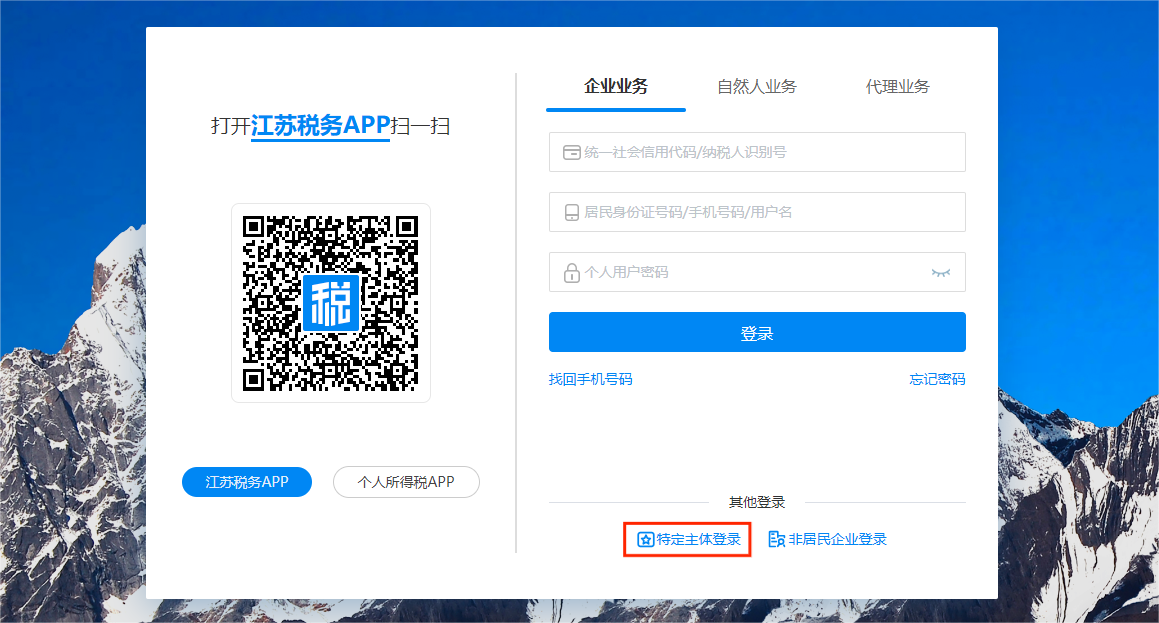Choose the 个人所得税APP button
This screenshot has width=1159, height=623.
pyautogui.click(x=406, y=482)
